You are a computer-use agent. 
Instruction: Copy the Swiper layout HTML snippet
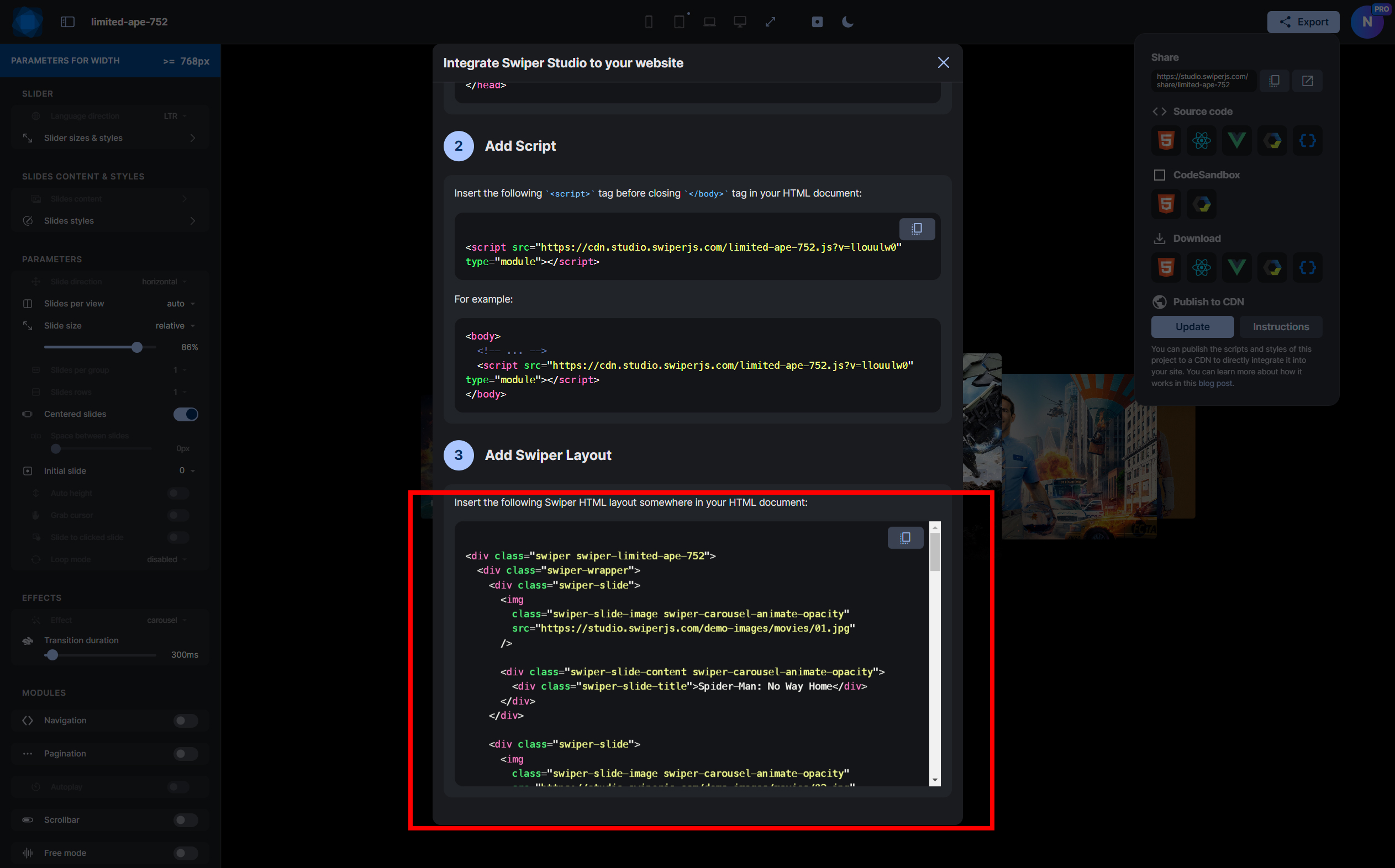pos(906,538)
